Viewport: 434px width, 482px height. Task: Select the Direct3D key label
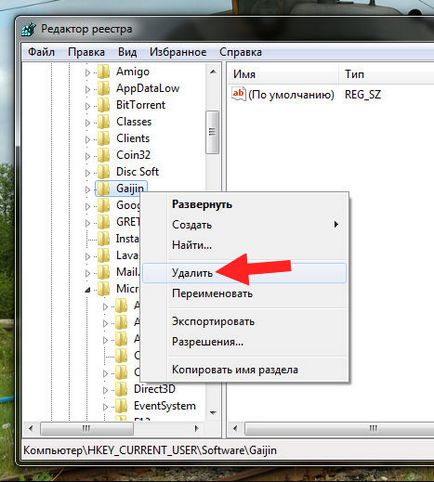point(154,389)
